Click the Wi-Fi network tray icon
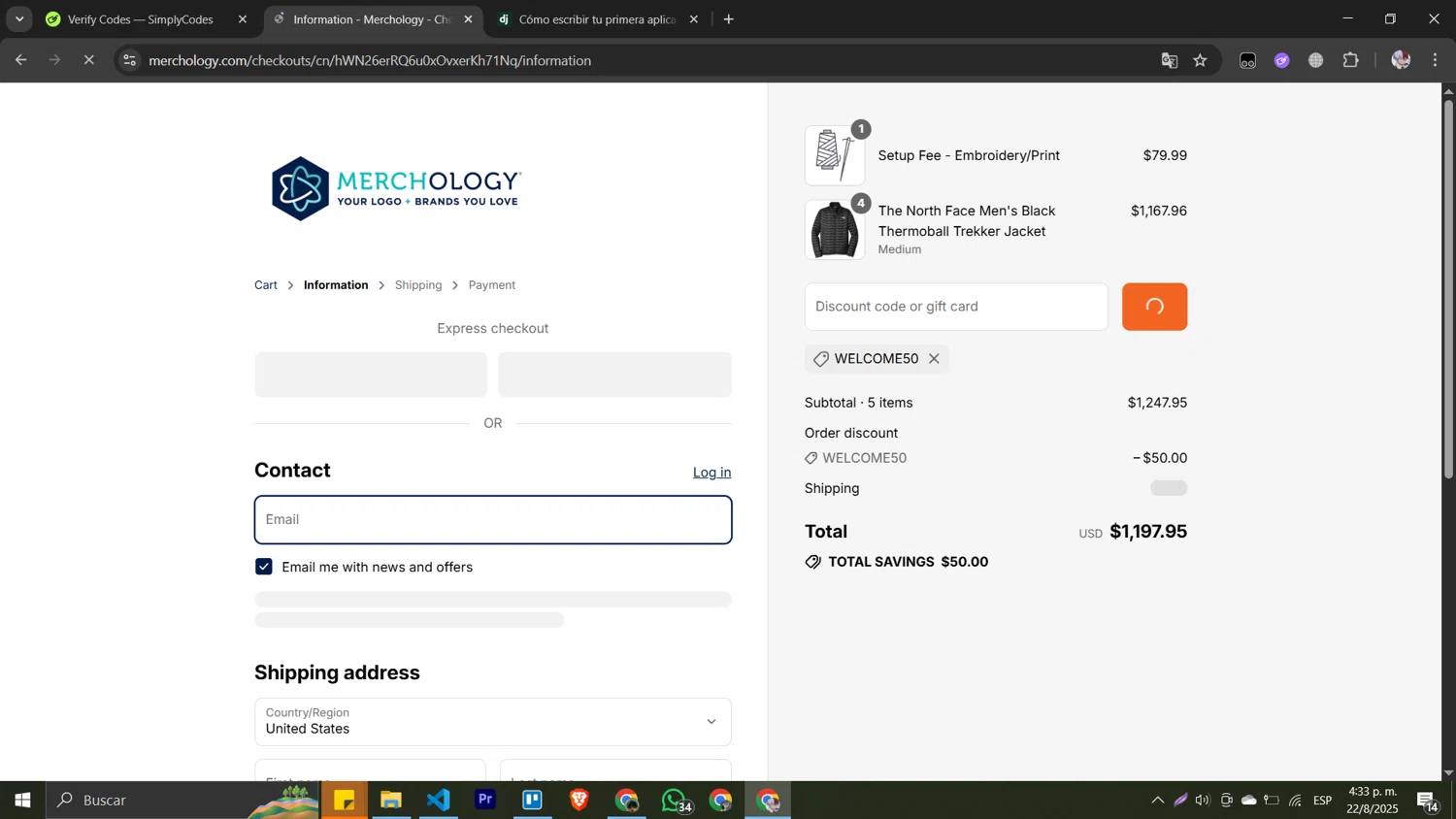Screen dimensions: 1456x819 (x=1296, y=801)
